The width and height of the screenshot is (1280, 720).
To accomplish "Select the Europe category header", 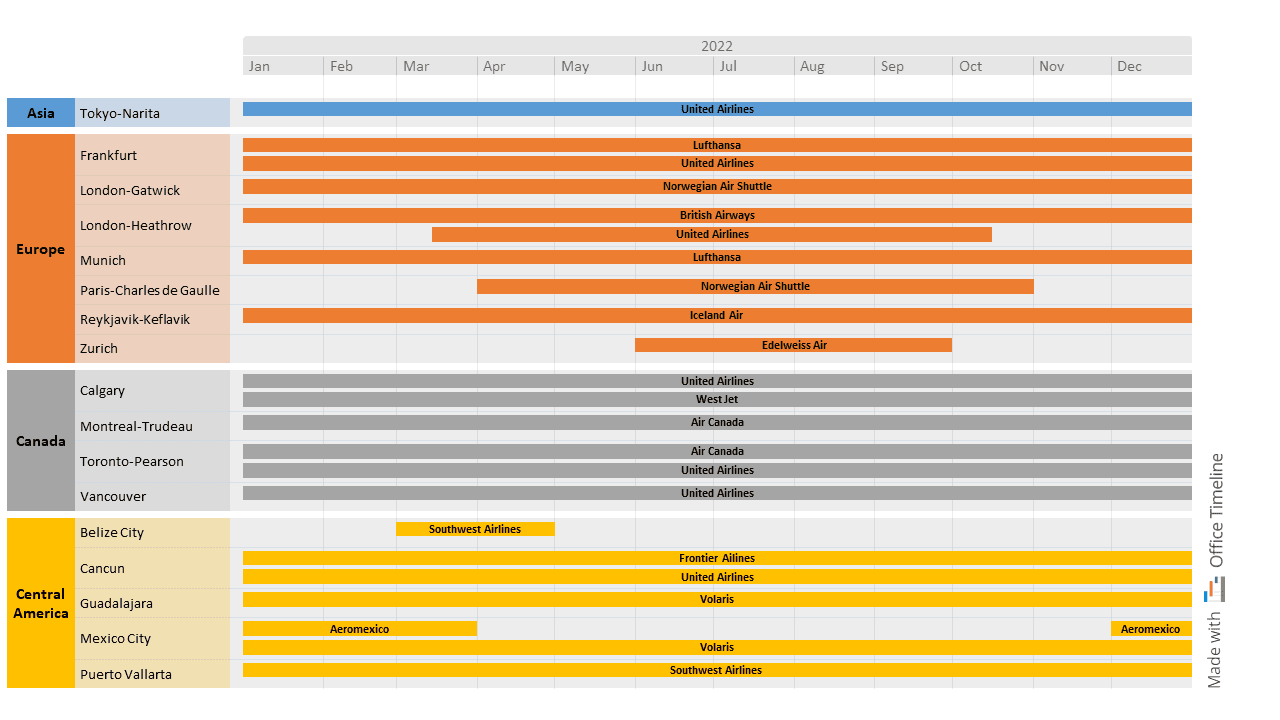I will [40, 249].
